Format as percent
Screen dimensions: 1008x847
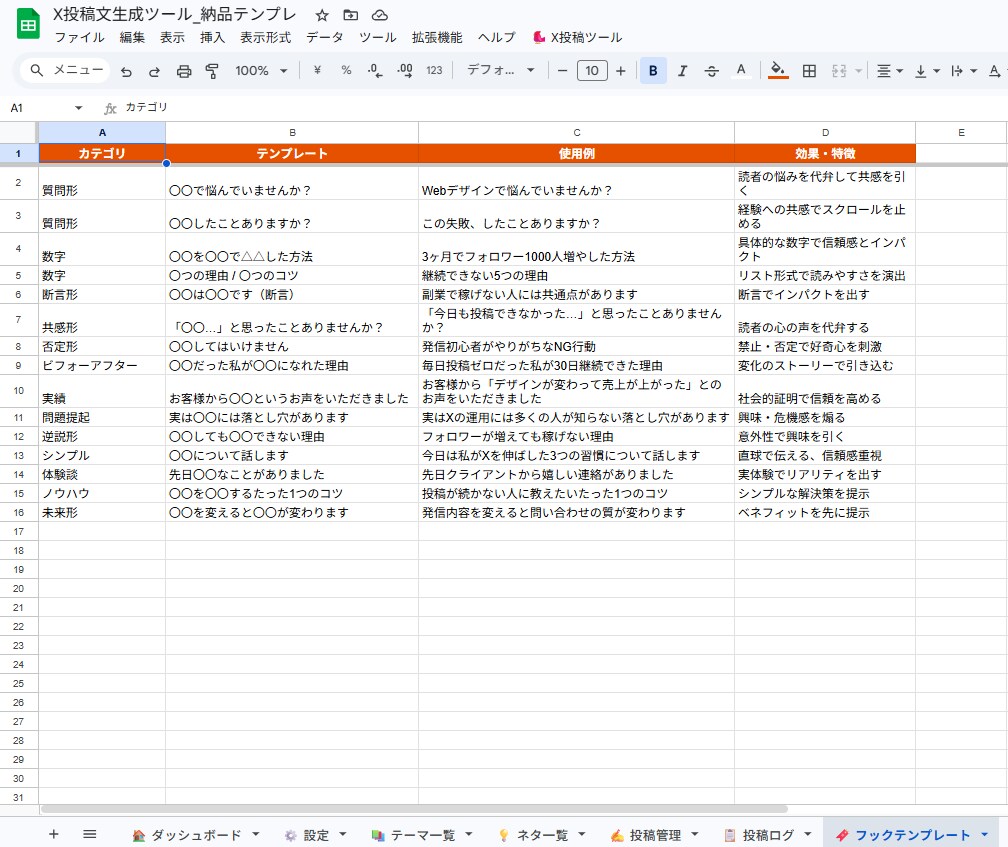tap(346, 70)
